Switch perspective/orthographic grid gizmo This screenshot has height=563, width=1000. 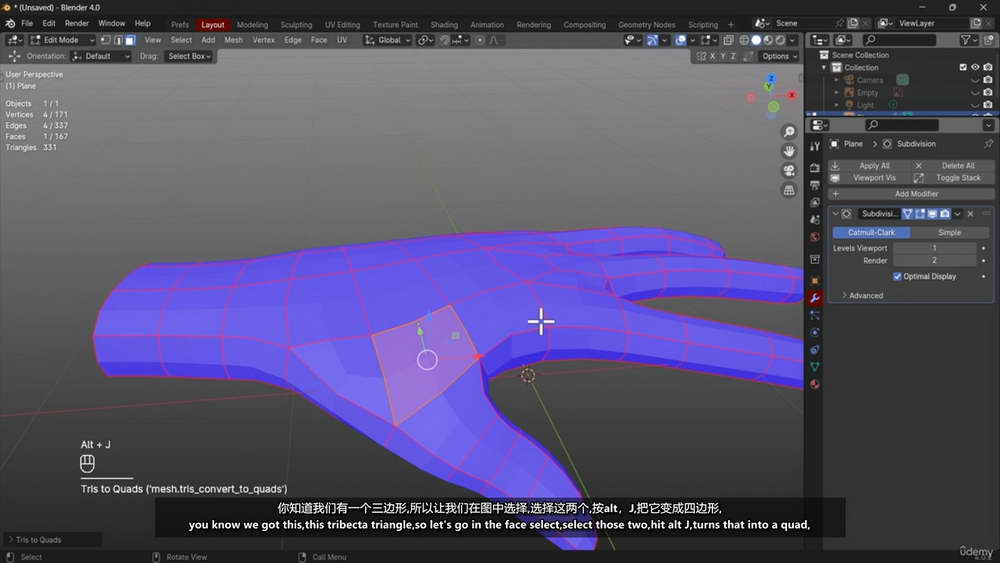click(789, 190)
